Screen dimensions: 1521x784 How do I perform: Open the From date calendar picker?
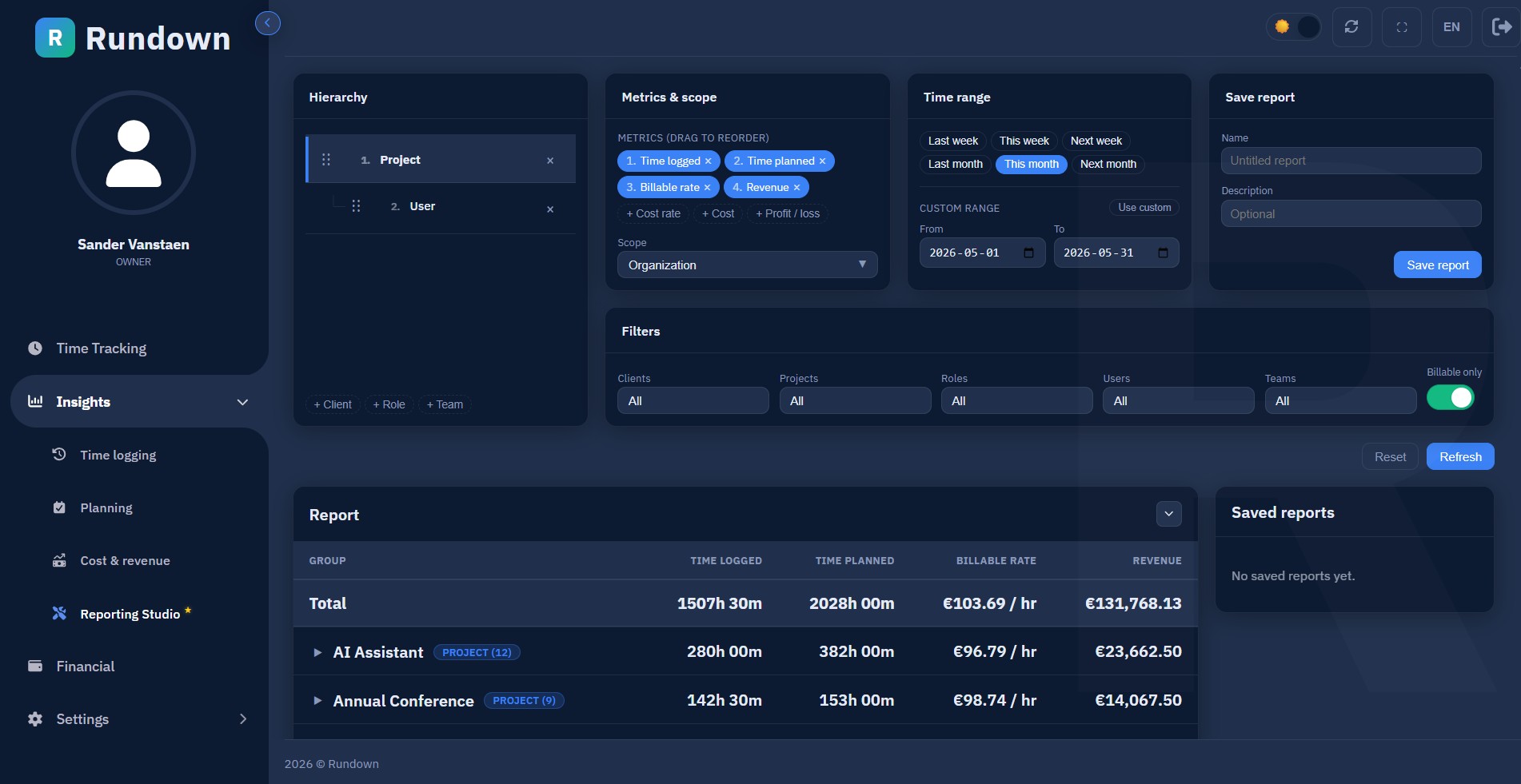[1029, 253]
